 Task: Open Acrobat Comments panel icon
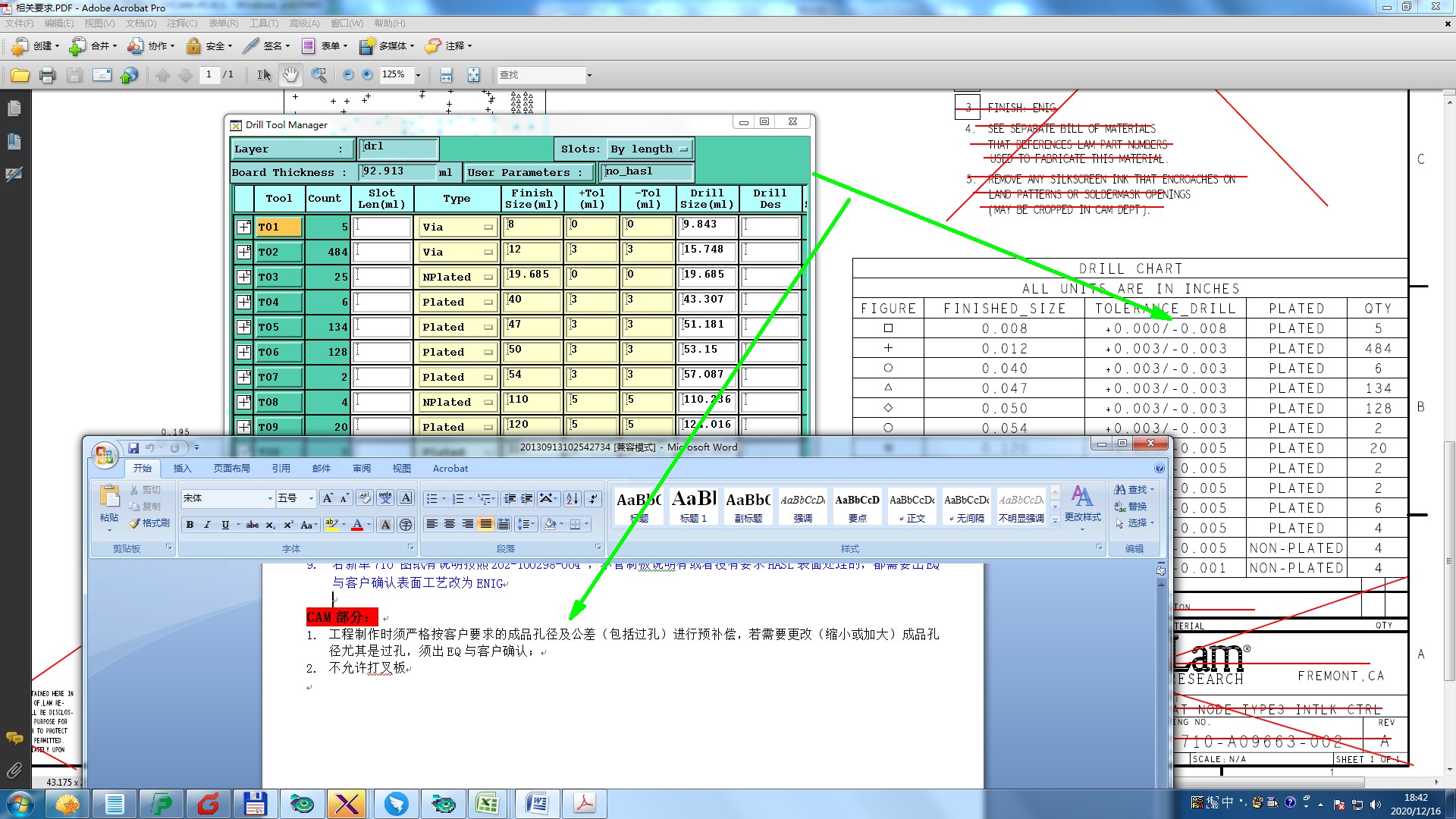(x=14, y=738)
